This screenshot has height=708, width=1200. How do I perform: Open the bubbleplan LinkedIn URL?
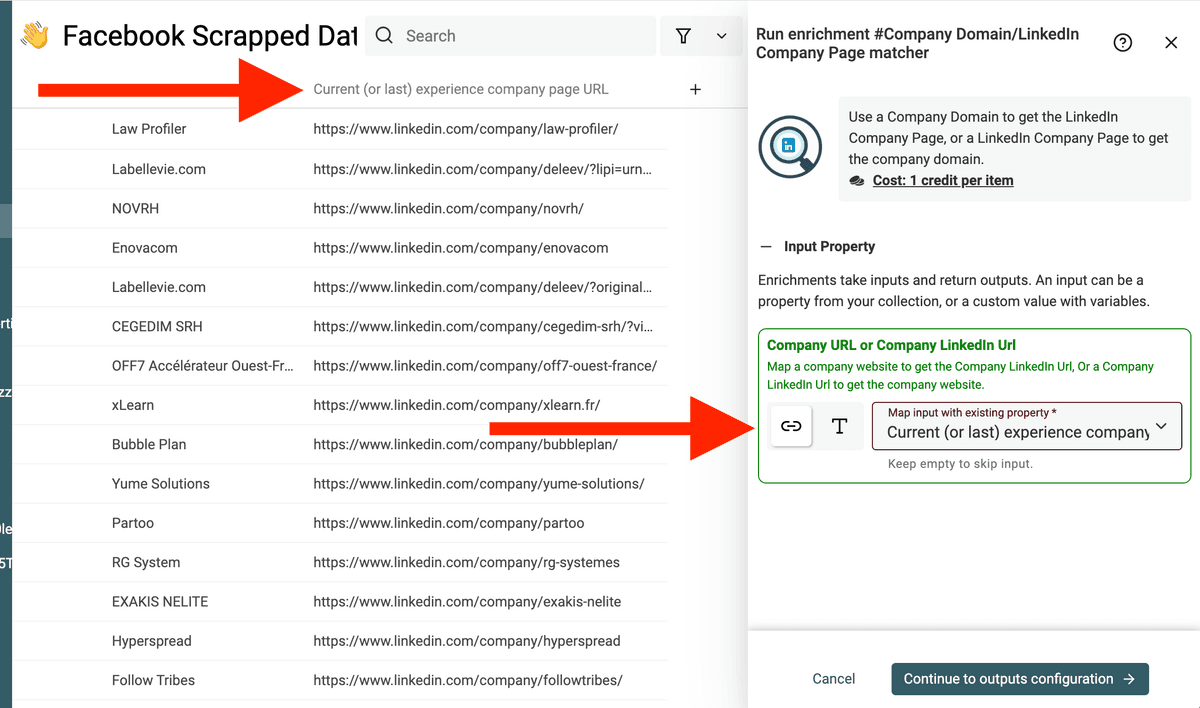pyautogui.click(x=465, y=444)
